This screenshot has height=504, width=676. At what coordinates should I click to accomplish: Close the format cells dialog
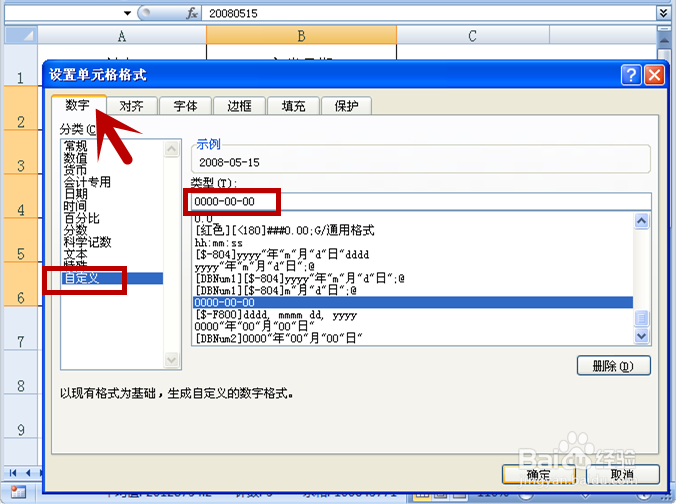coord(654,75)
